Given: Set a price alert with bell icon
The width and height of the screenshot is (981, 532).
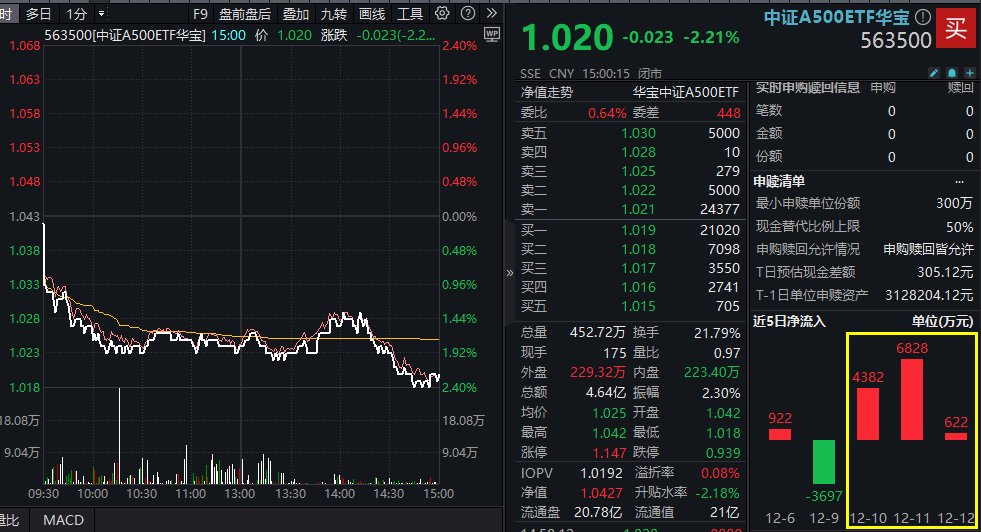Looking at the screenshot, I should (952, 73).
